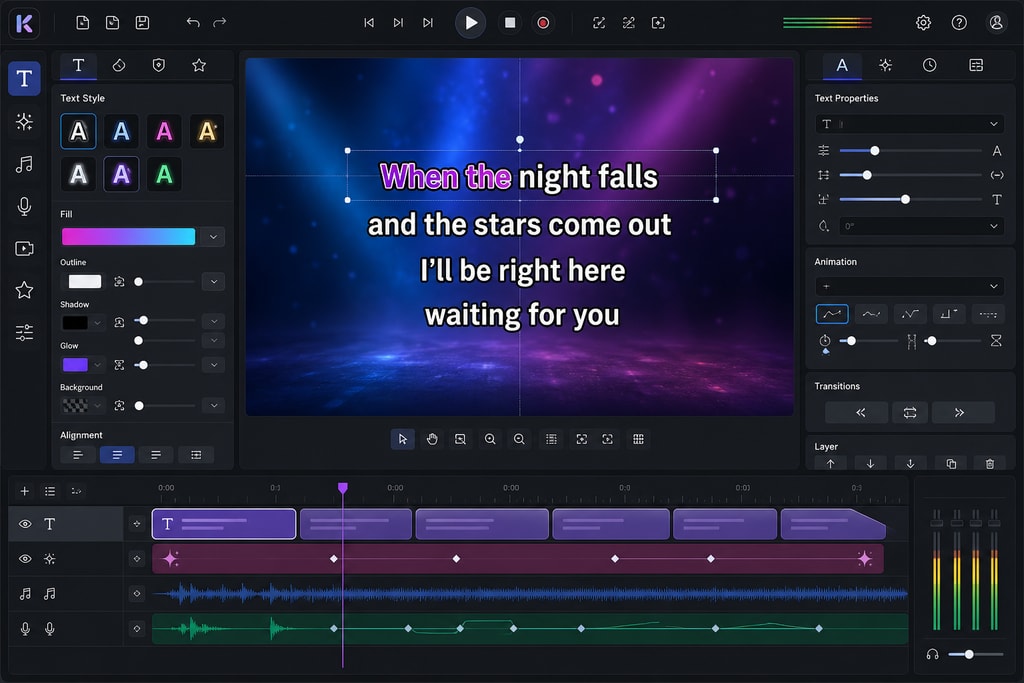Click the purple glow color swatch
Viewport: 1024px width, 683px height.
click(x=75, y=365)
